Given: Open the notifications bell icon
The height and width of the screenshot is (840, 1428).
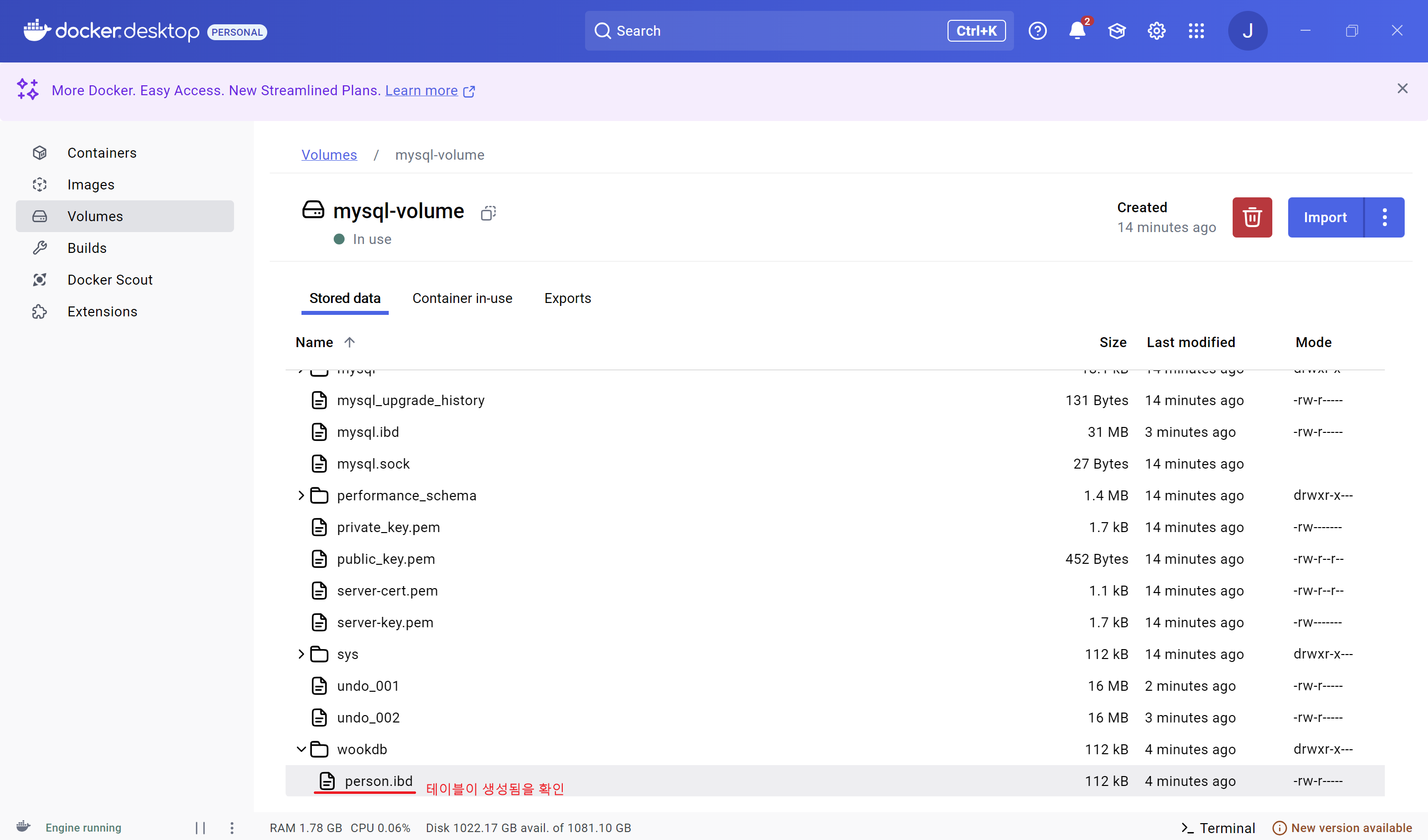Looking at the screenshot, I should [1076, 31].
